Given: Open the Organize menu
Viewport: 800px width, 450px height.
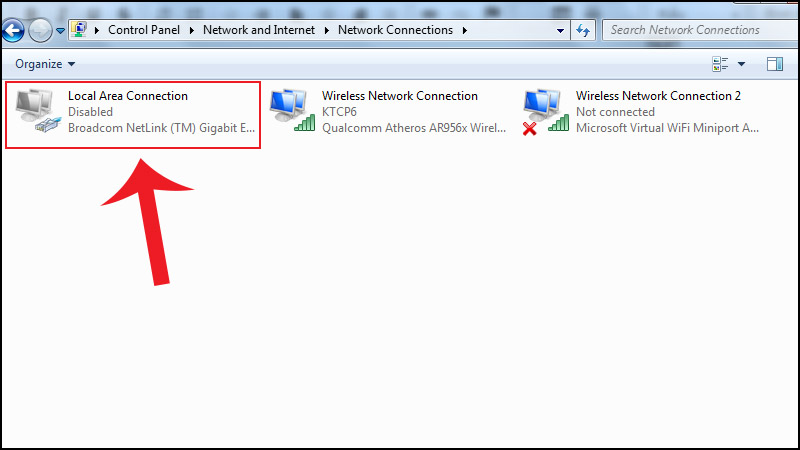Looking at the screenshot, I should tap(45, 64).
